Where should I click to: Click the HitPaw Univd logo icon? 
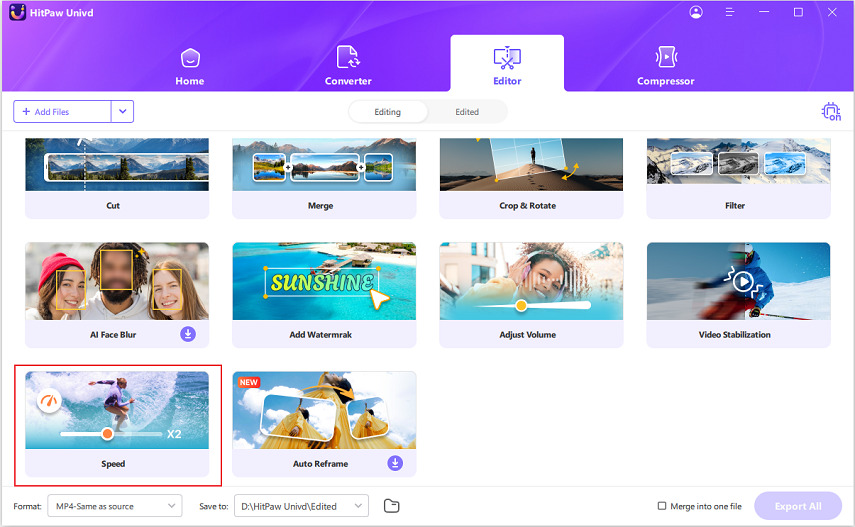[x=17, y=12]
